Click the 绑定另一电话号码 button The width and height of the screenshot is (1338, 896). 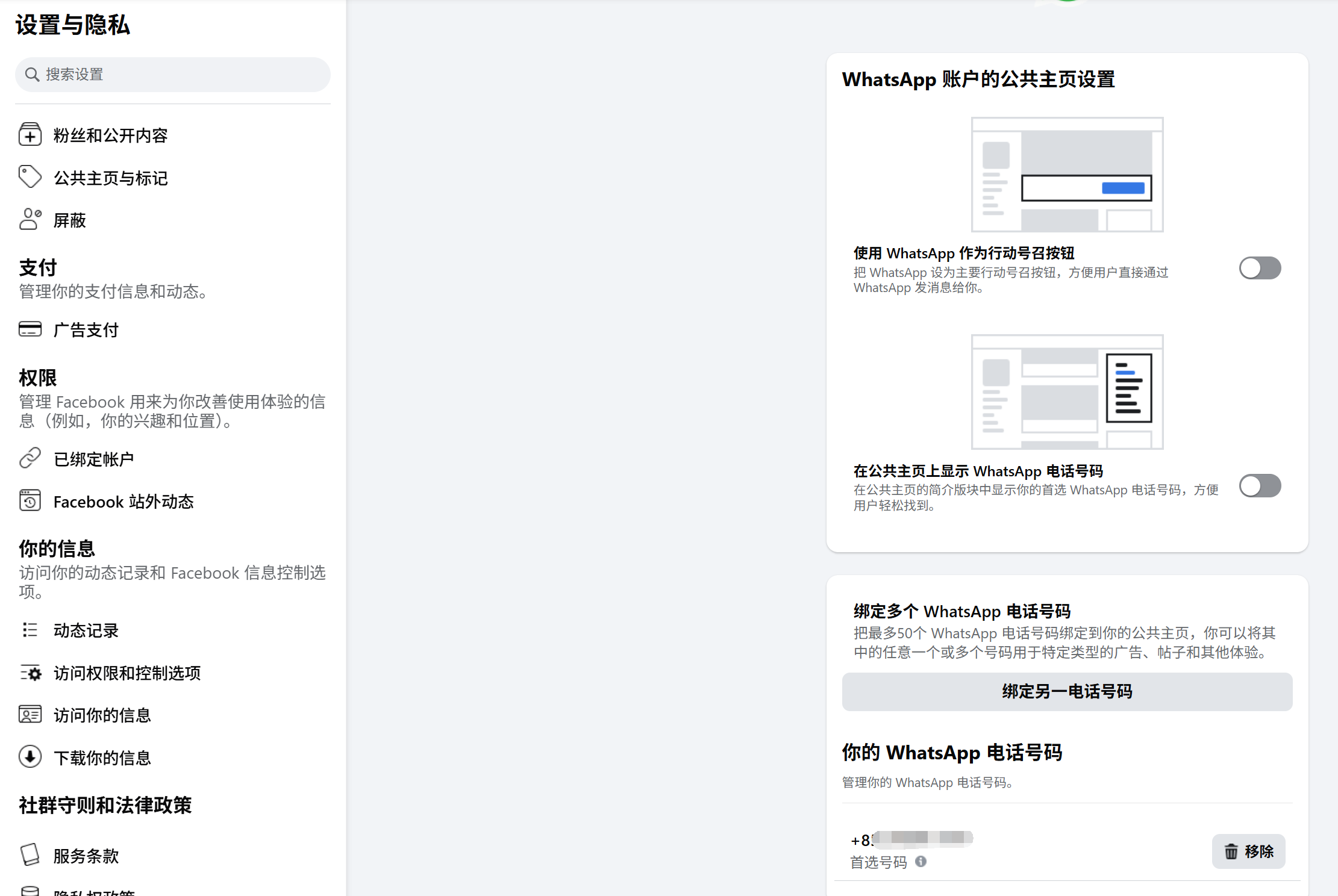click(x=1067, y=691)
